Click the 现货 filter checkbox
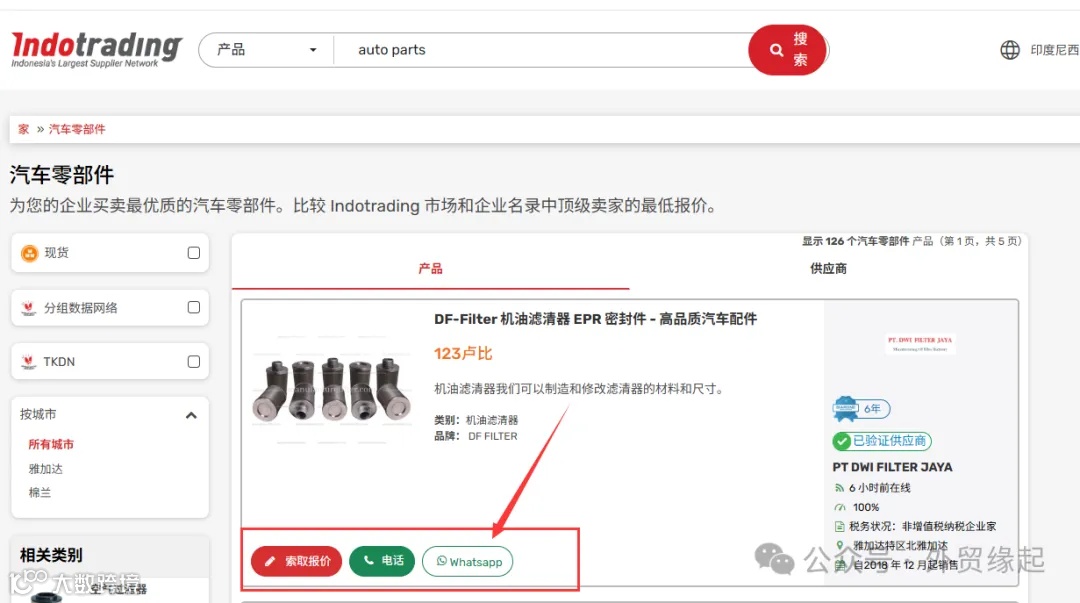 pos(193,253)
